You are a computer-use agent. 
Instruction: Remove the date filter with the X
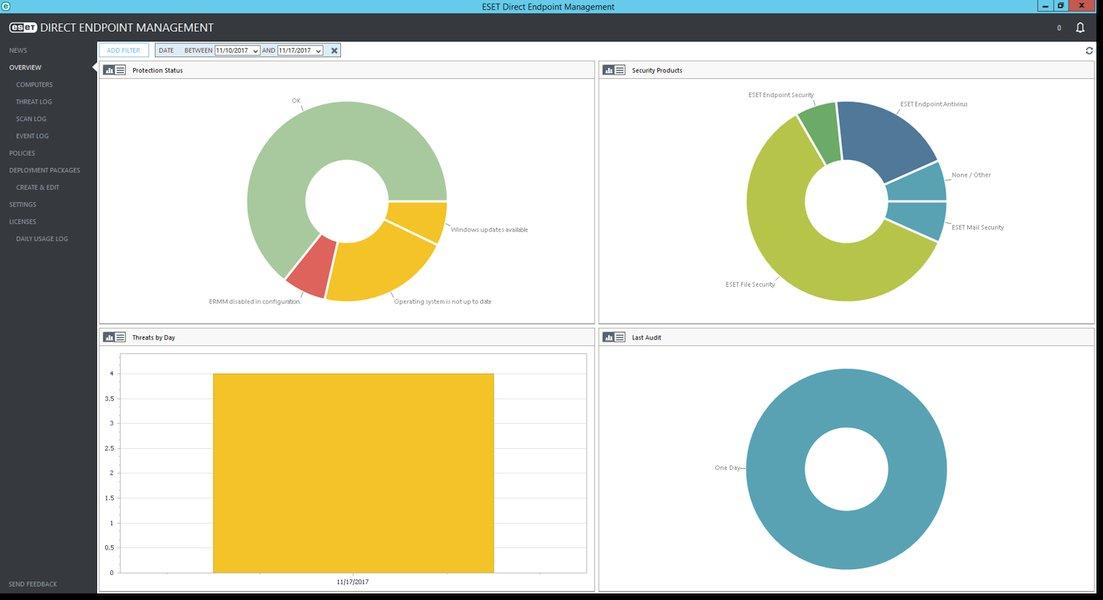point(334,51)
